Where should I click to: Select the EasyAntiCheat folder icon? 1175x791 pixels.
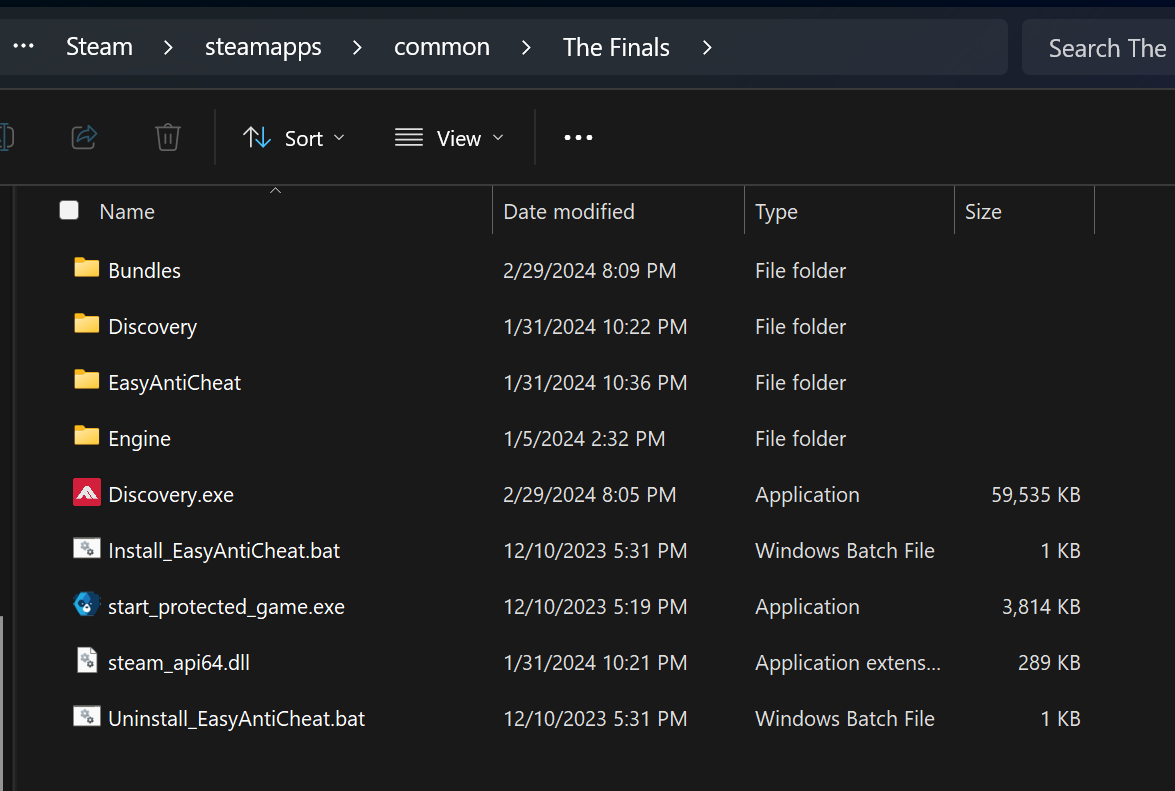click(x=87, y=380)
